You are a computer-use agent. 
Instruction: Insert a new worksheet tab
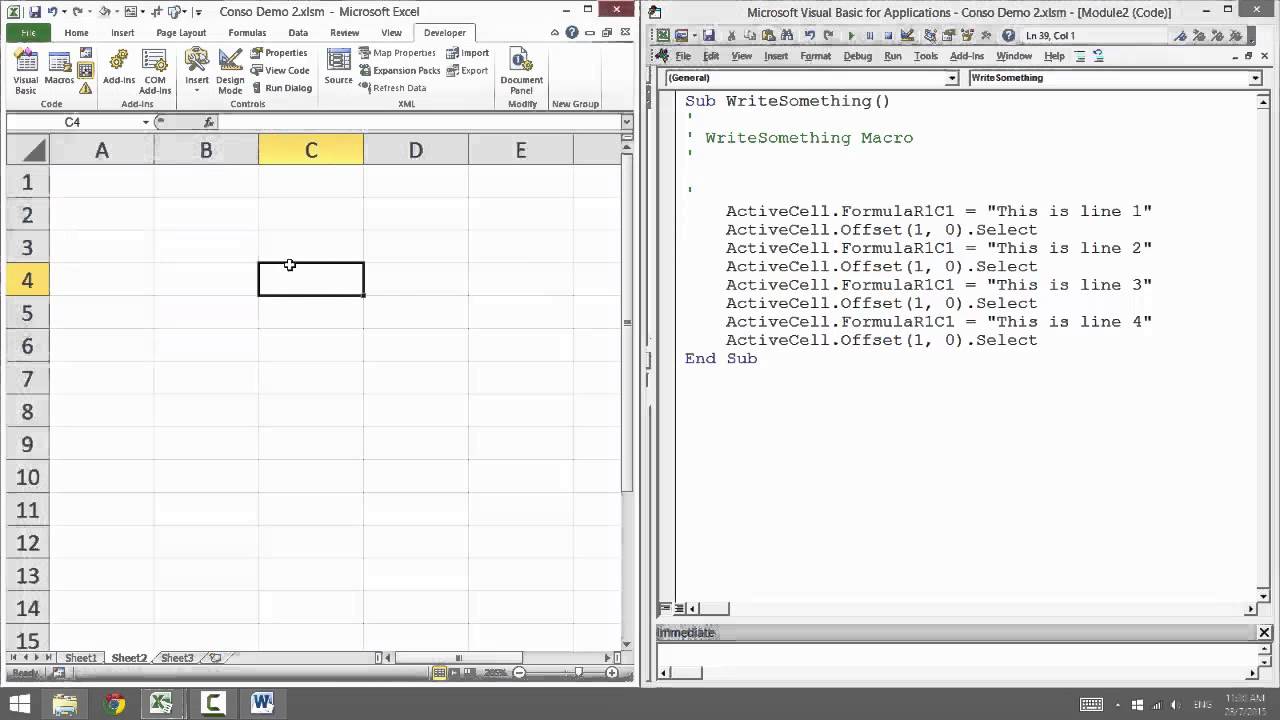click(215, 658)
